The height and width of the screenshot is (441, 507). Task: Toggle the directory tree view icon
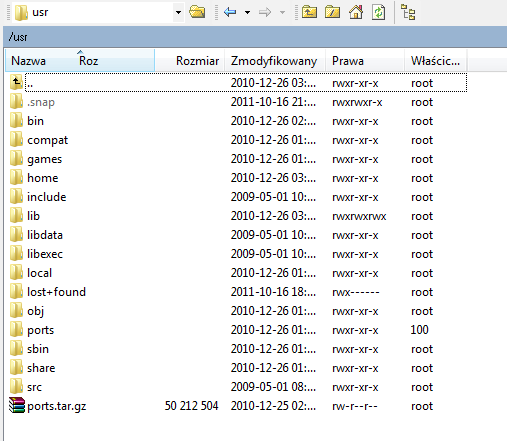pos(408,13)
